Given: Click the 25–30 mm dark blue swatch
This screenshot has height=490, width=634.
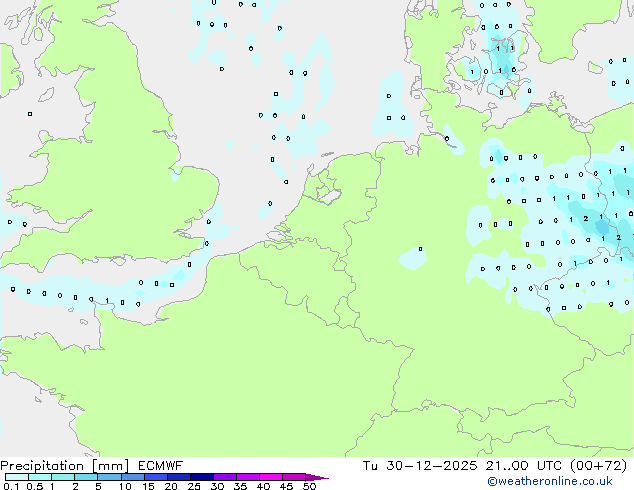Looking at the screenshot, I should [202, 477].
